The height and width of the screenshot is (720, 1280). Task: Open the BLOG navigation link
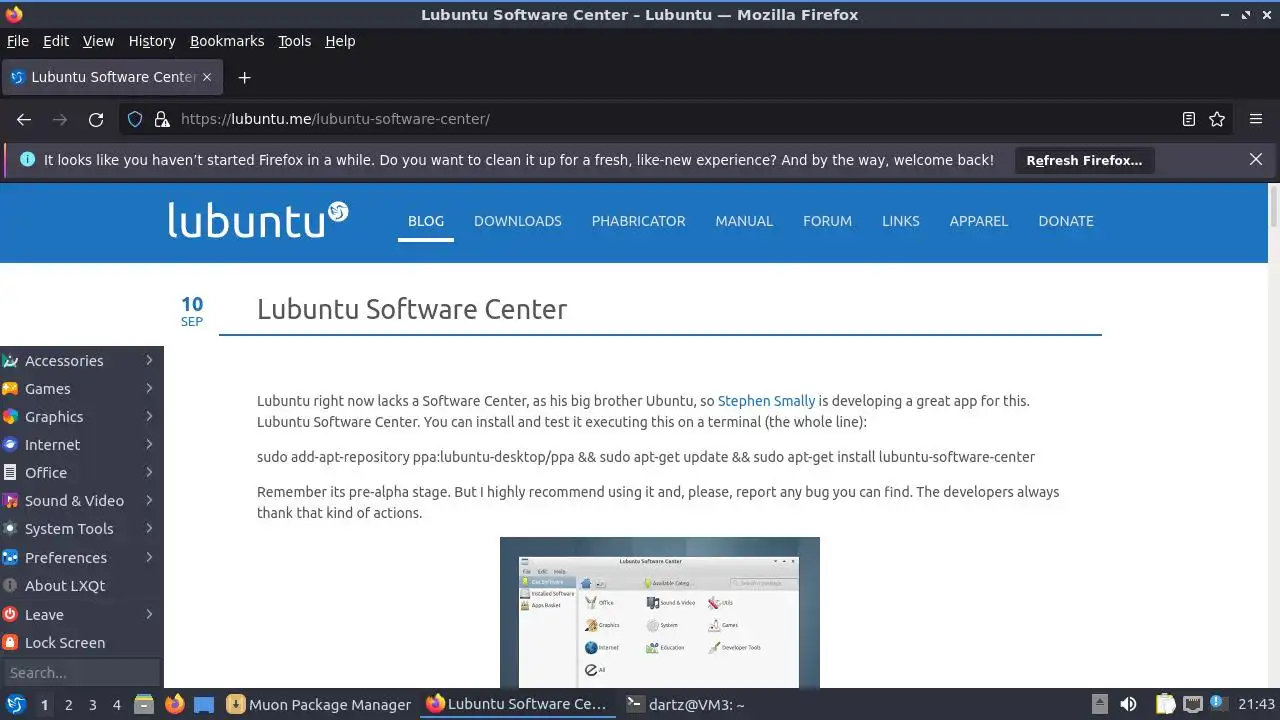point(426,221)
